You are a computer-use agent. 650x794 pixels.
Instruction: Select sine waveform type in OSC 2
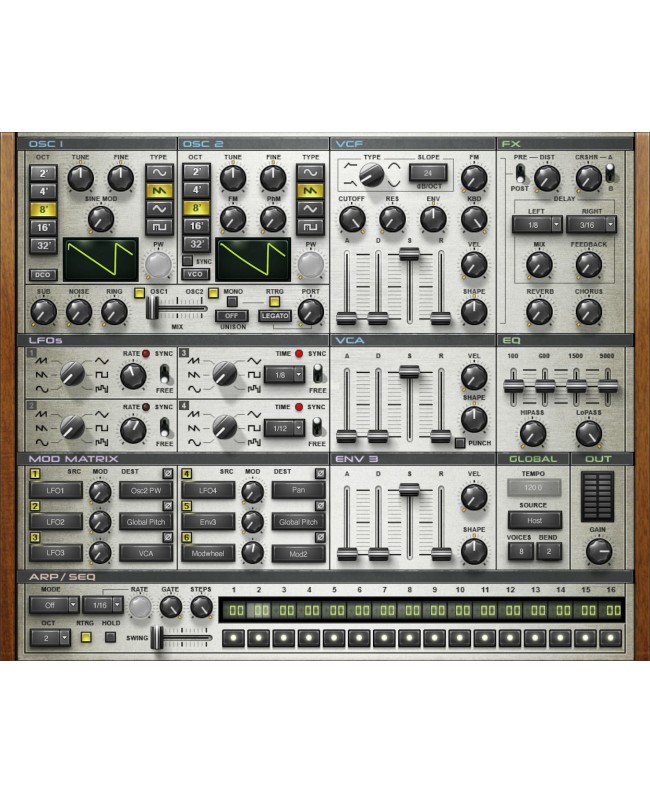pos(310,172)
